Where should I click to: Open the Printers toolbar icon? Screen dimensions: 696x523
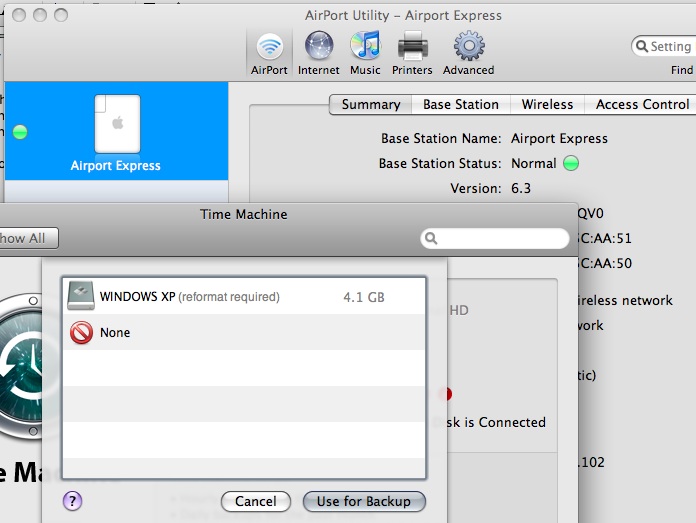412,54
